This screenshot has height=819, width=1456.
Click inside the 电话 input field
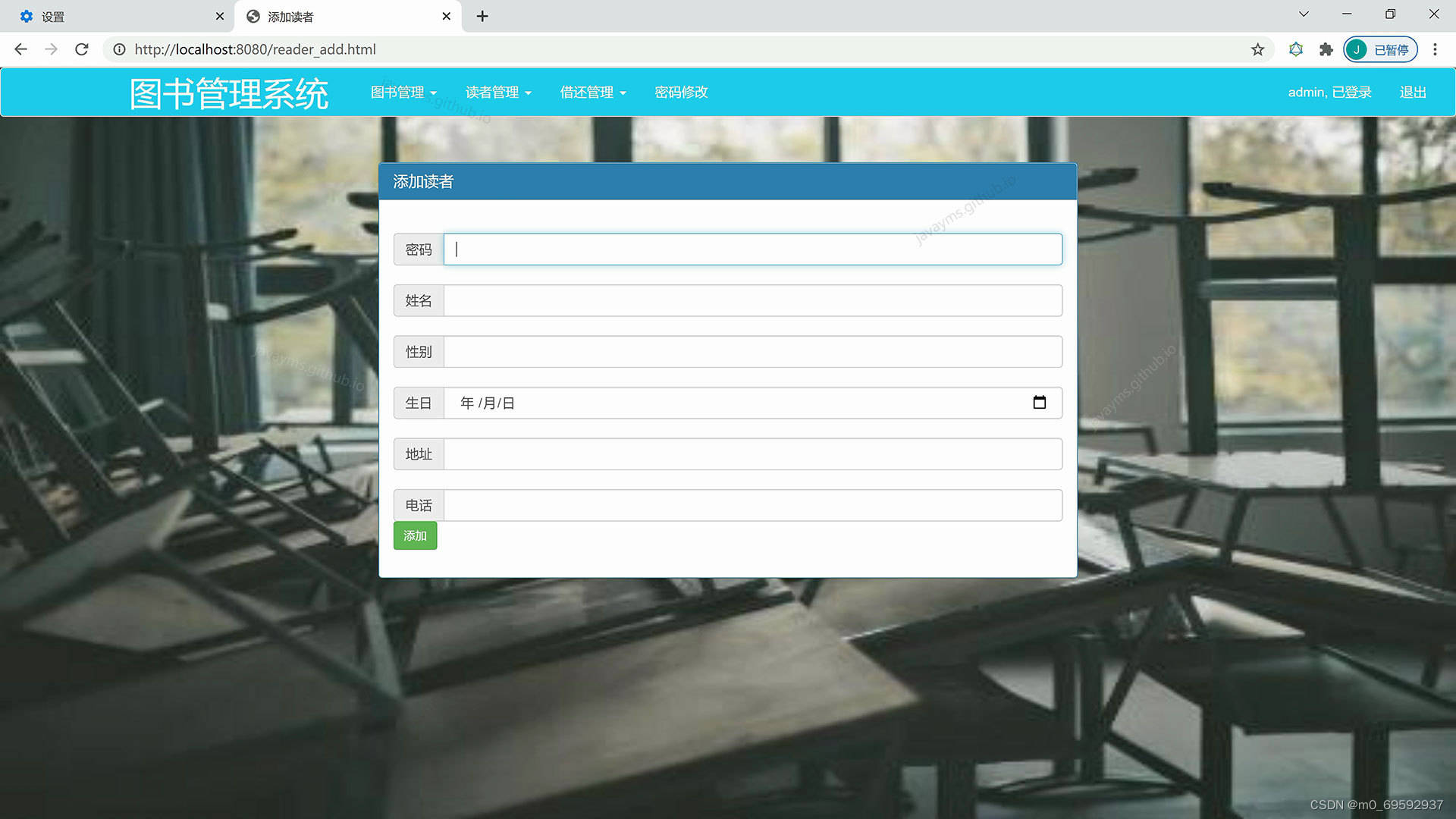click(x=752, y=505)
